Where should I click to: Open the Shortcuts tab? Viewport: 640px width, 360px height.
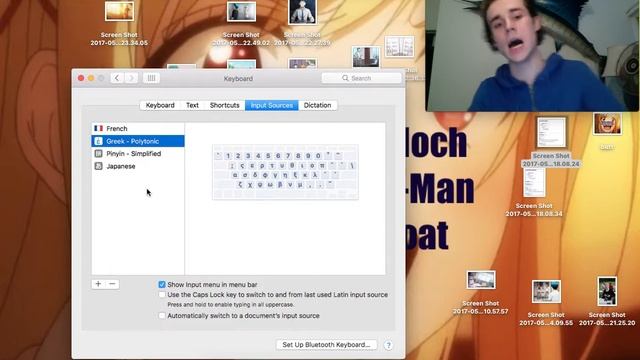click(224, 105)
